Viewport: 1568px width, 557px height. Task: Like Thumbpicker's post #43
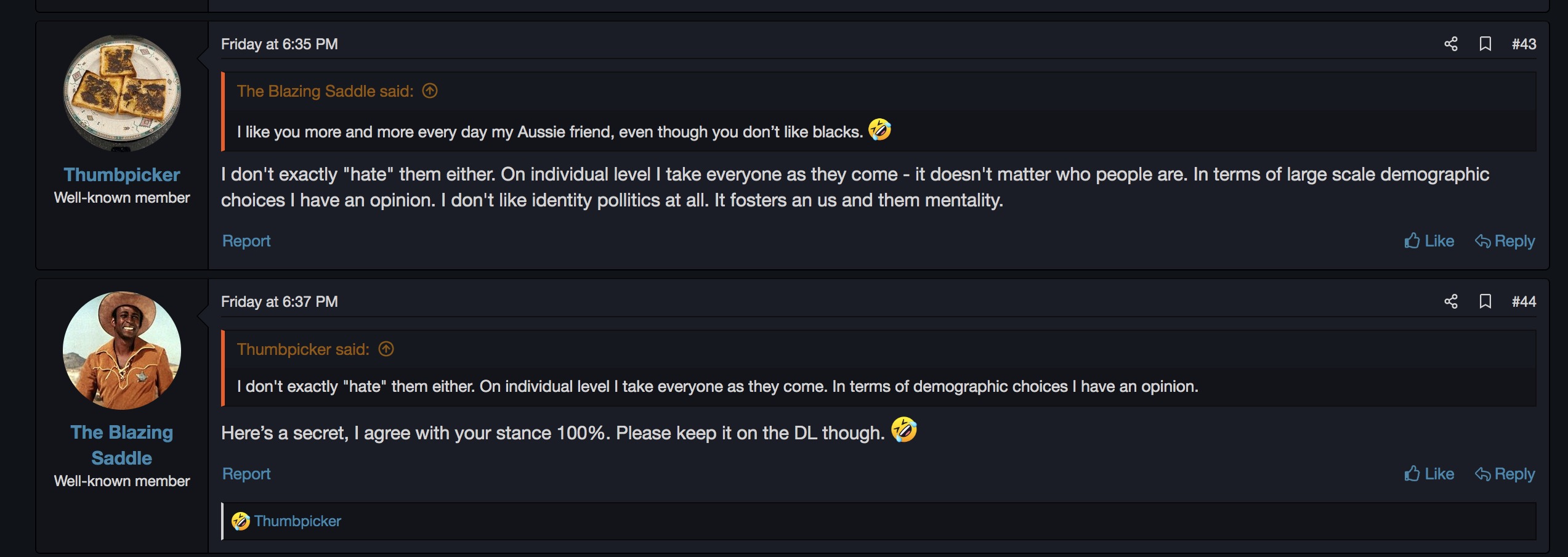pyautogui.click(x=1429, y=241)
